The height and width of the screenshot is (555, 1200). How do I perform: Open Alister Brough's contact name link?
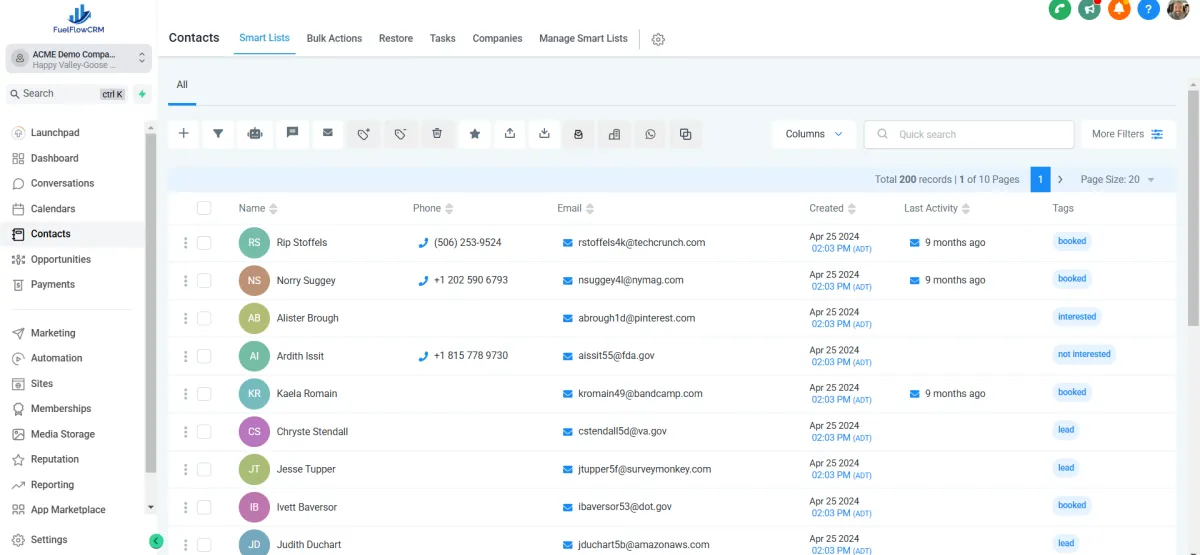307,318
